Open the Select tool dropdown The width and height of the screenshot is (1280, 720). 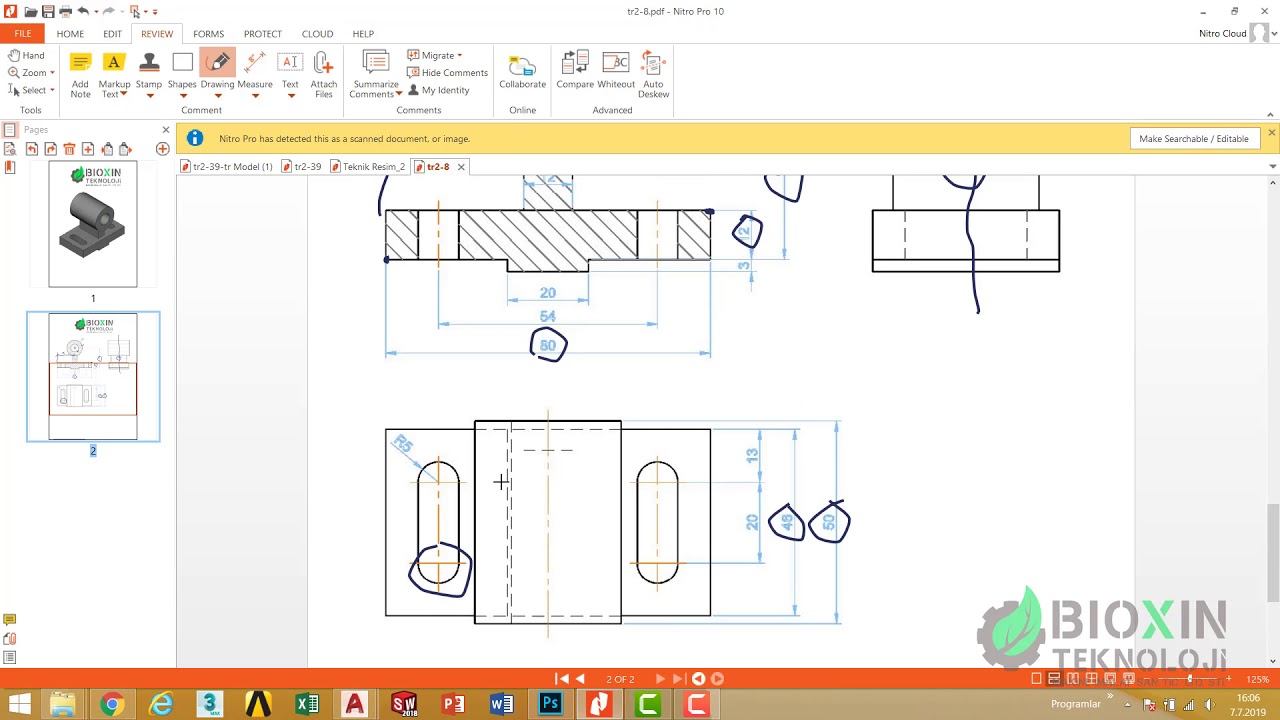[x=52, y=90]
